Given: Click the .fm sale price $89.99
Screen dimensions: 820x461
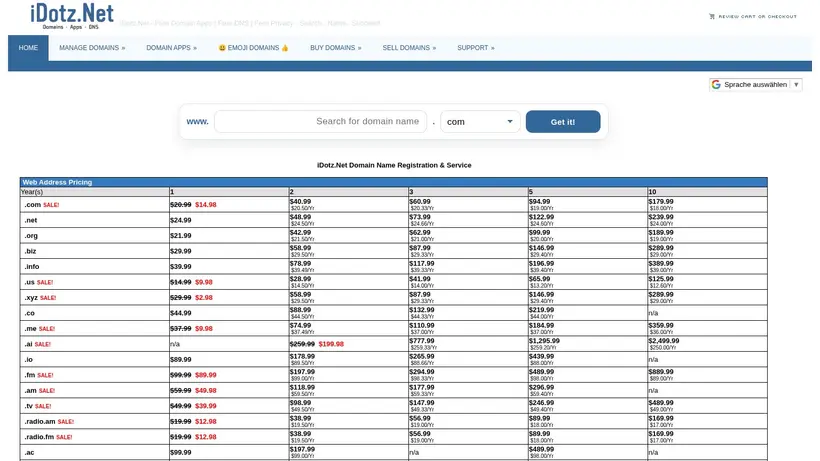Looking at the screenshot, I should pyautogui.click(x=206, y=375).
